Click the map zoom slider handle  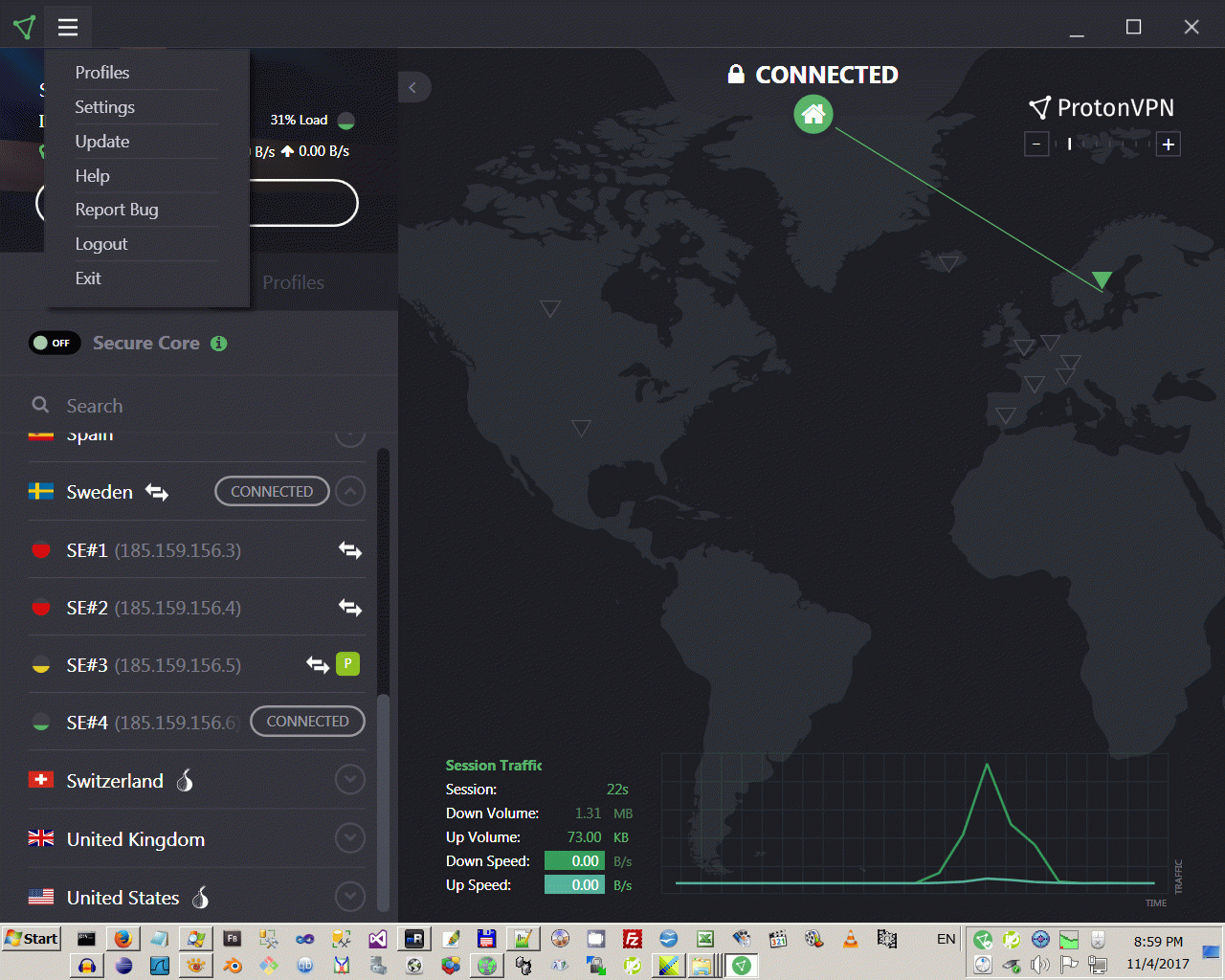click(x=1069, y=144)
